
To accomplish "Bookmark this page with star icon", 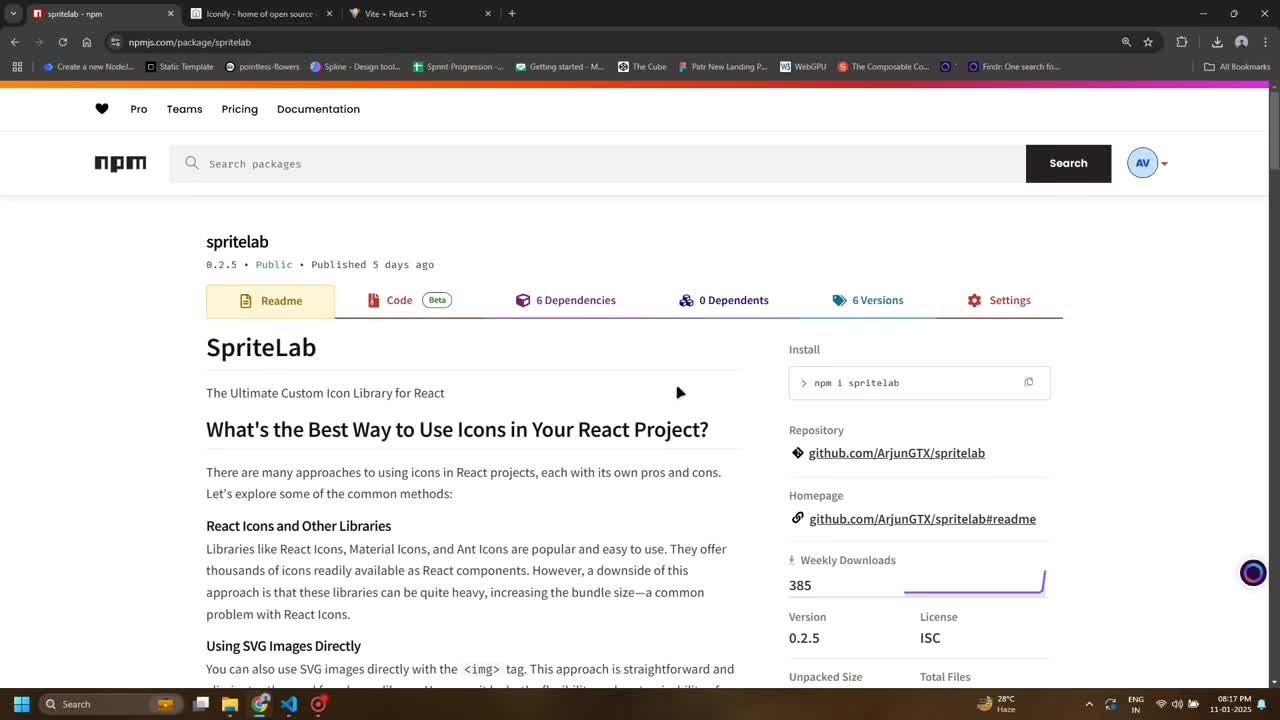I will [x=1148, y=42].
